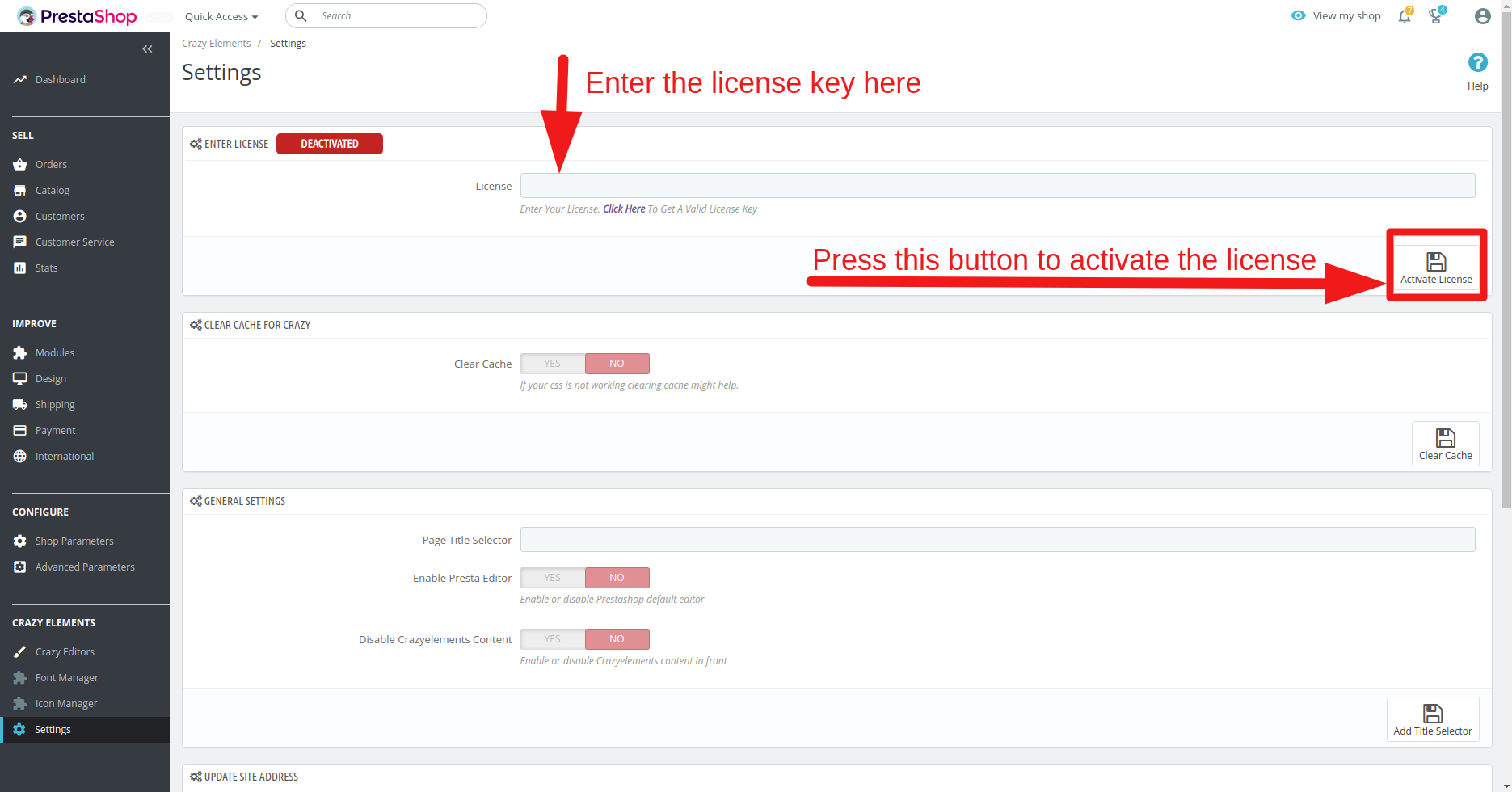Screen dimensions: 1512x792
Task: Follow the Click Here license link
Action: [624, 209]
